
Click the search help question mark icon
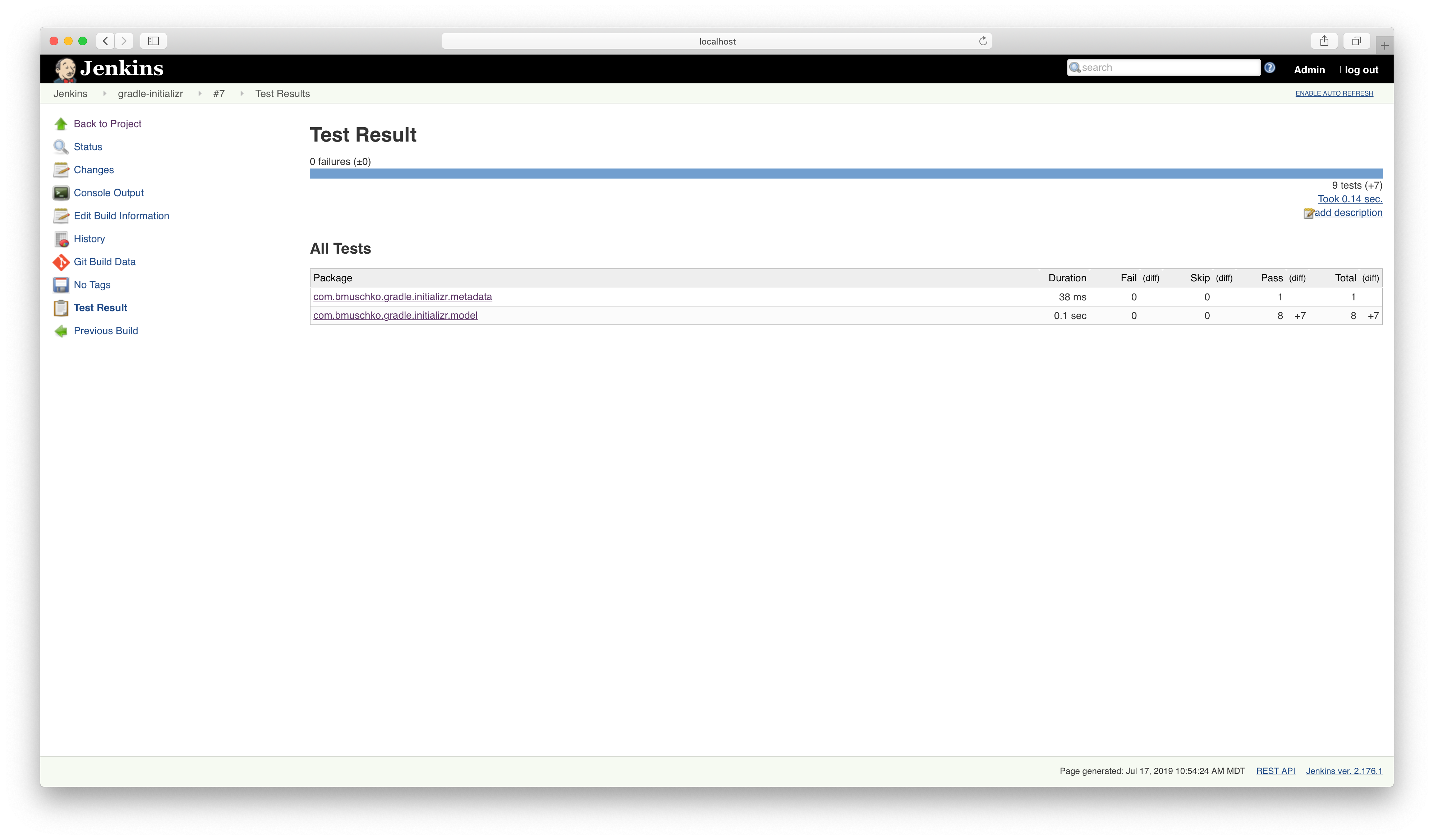click(1269, 68)
